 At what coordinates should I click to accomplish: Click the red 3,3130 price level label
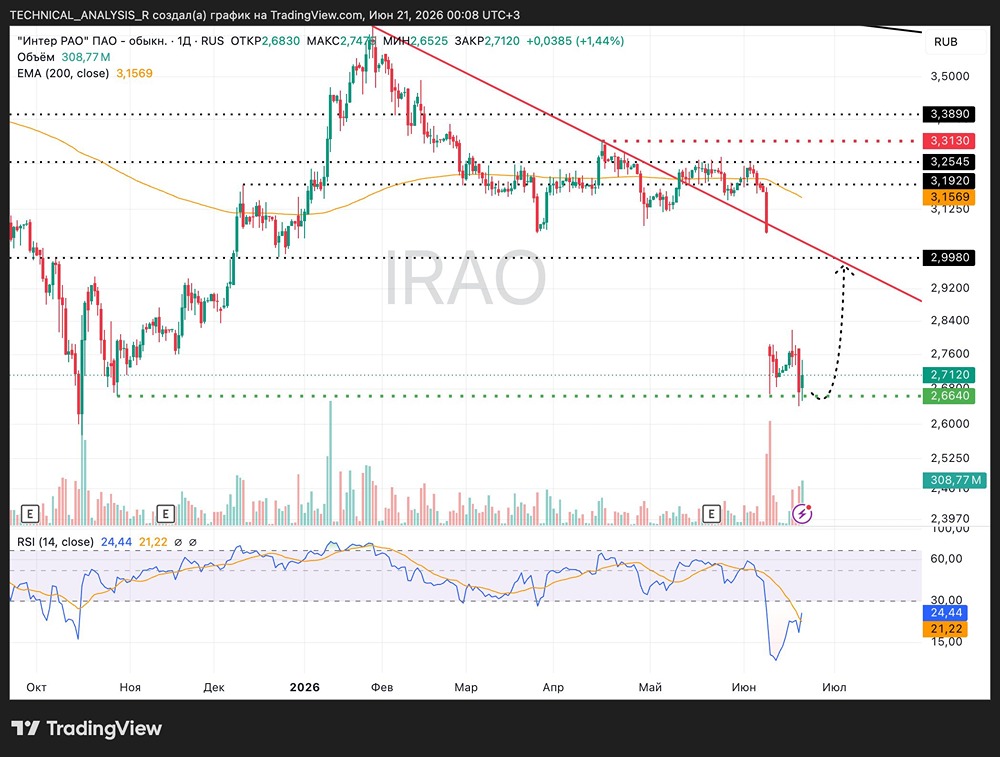[x=950, y=140]
